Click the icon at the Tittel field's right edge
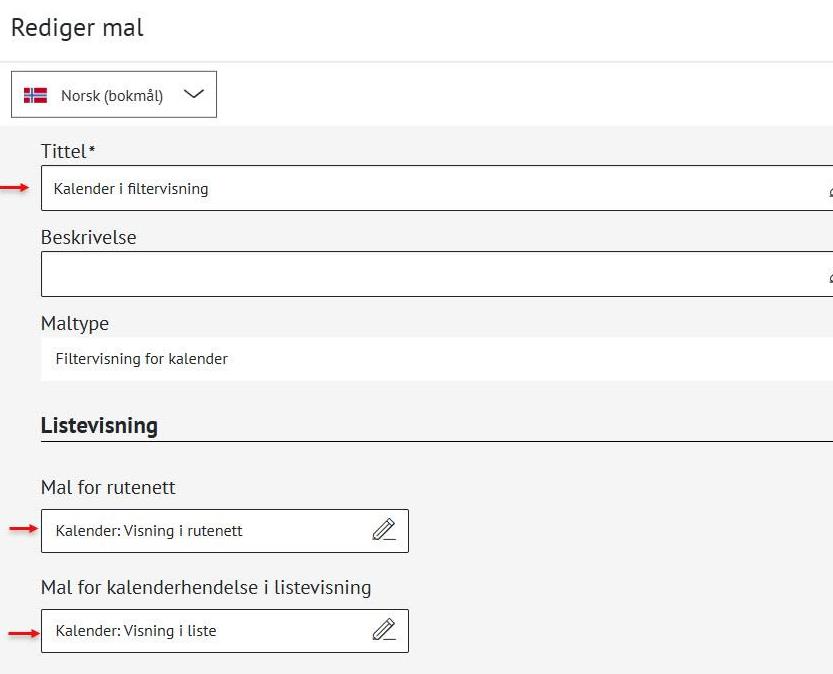 [x=829, y=190]
